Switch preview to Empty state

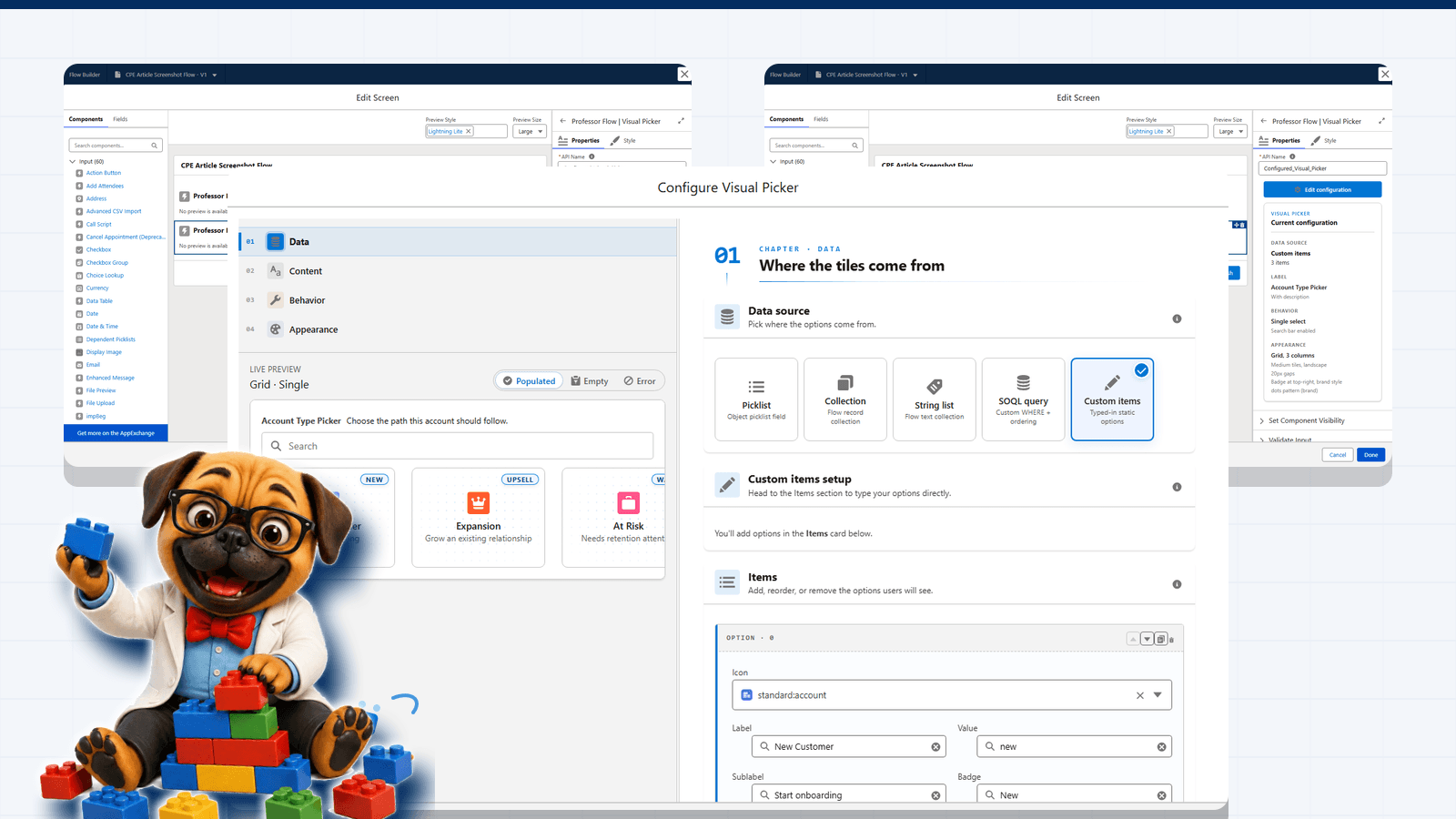tap(590, 380)
